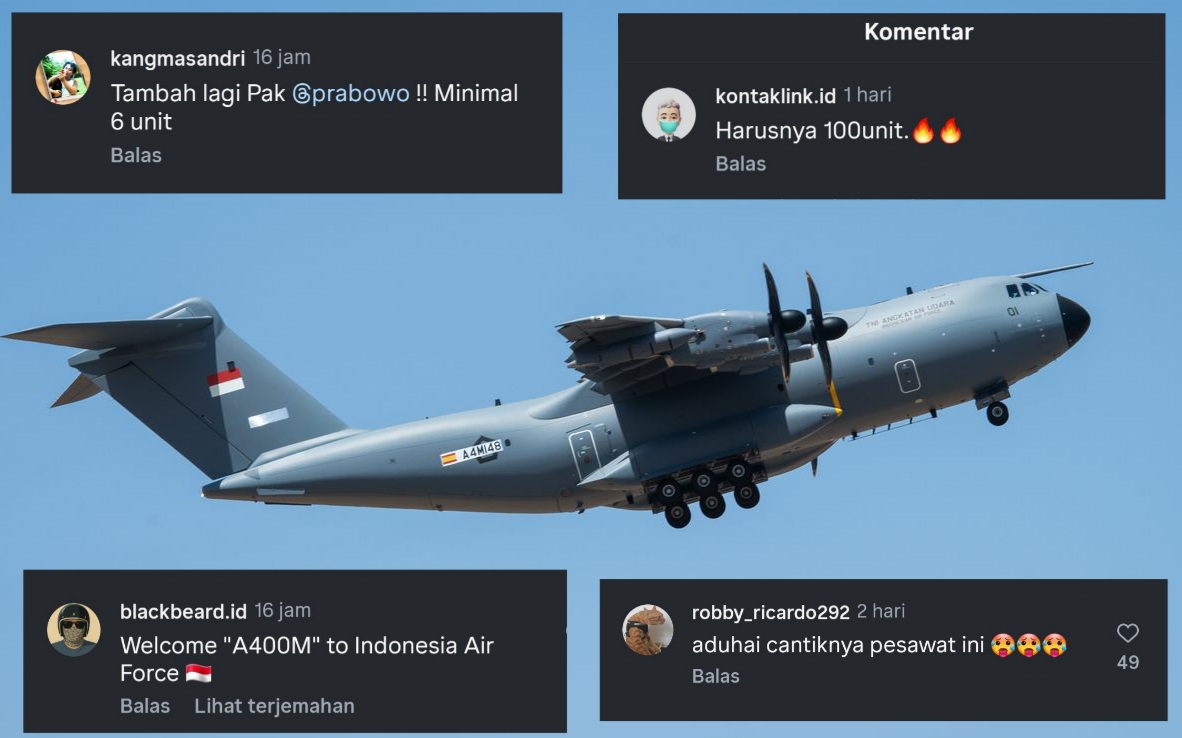Click the Komentar header title
The width and height of the screenshot is (1182, 738).
[918, 32]
